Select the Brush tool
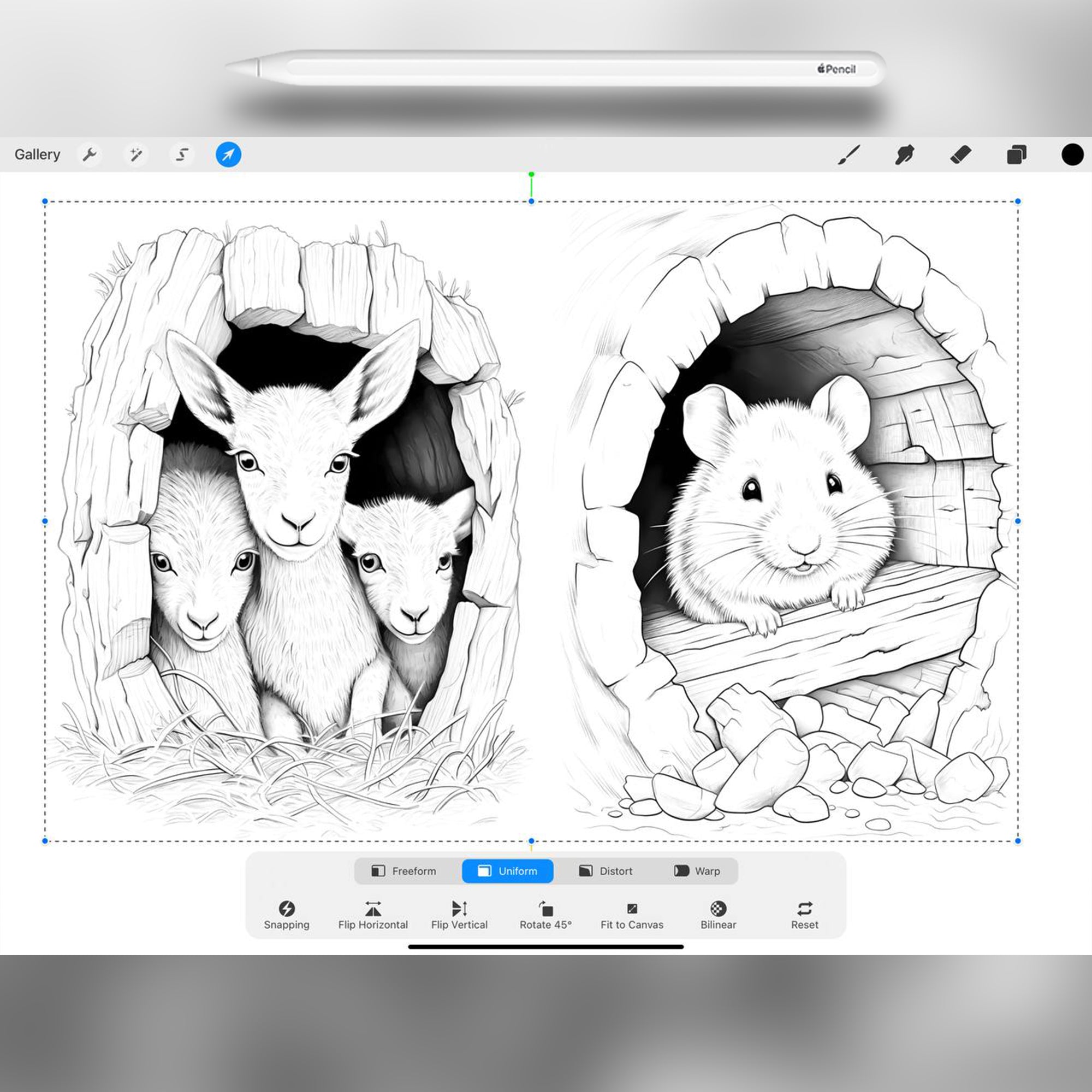This screenshot has height=1092, width=1092. click(850, 155)
